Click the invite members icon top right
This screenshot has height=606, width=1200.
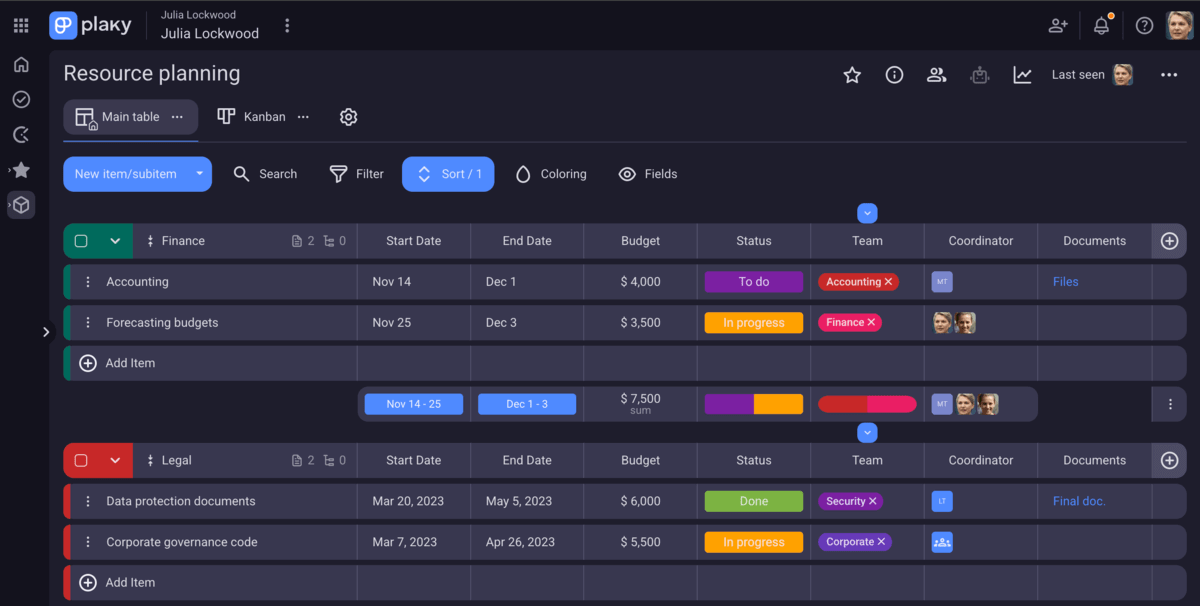click(x=1058, y=25)
